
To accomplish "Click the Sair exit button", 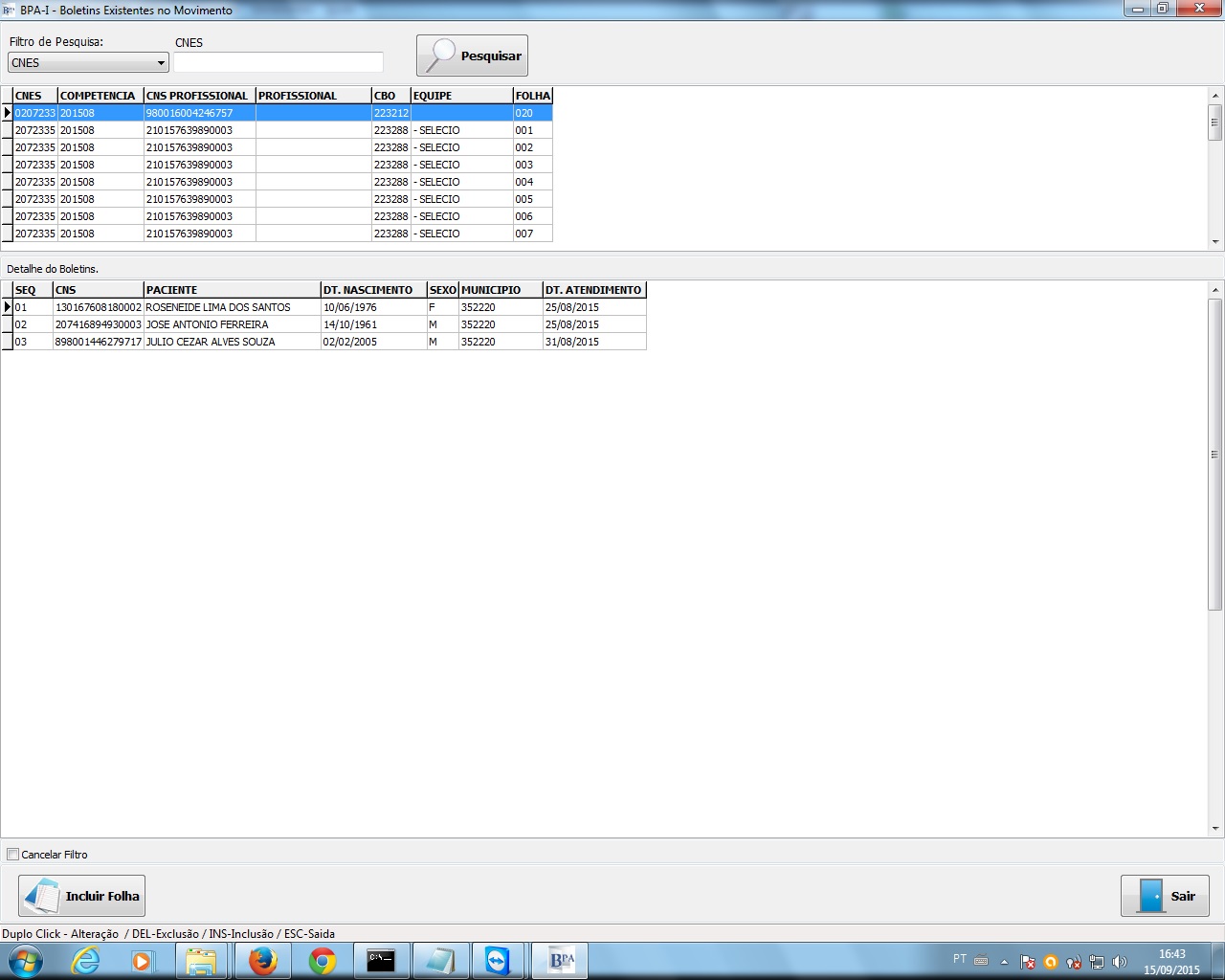I will click(x=1165, y=896).
